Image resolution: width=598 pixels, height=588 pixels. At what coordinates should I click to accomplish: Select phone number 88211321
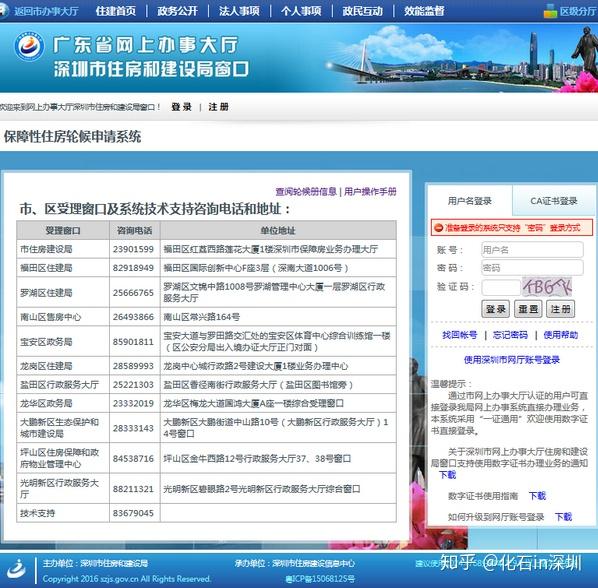coord(133,488)
